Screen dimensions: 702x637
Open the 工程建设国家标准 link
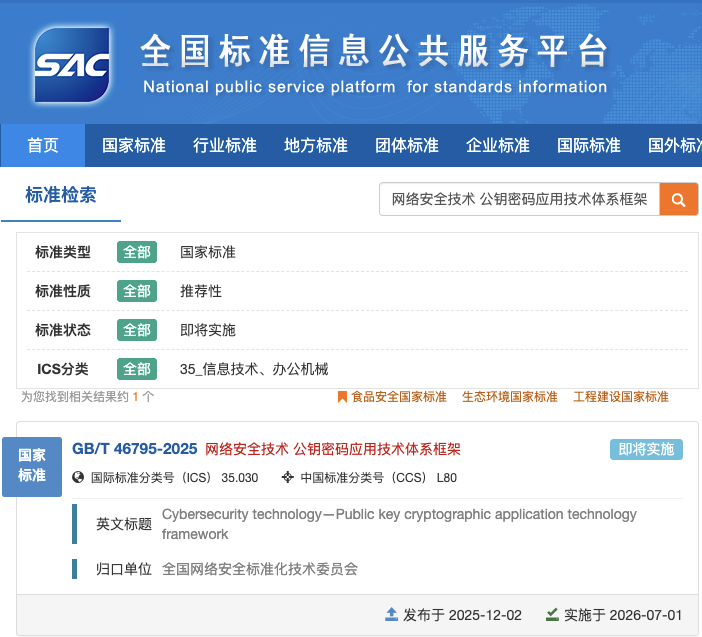[x=620, y=397]
